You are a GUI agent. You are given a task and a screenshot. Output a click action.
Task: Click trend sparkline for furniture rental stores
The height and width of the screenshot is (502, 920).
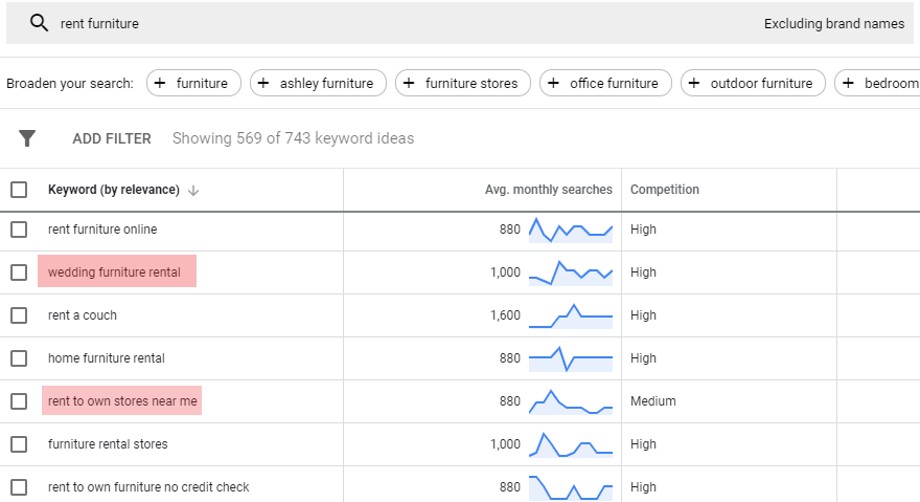click(570, 444)
